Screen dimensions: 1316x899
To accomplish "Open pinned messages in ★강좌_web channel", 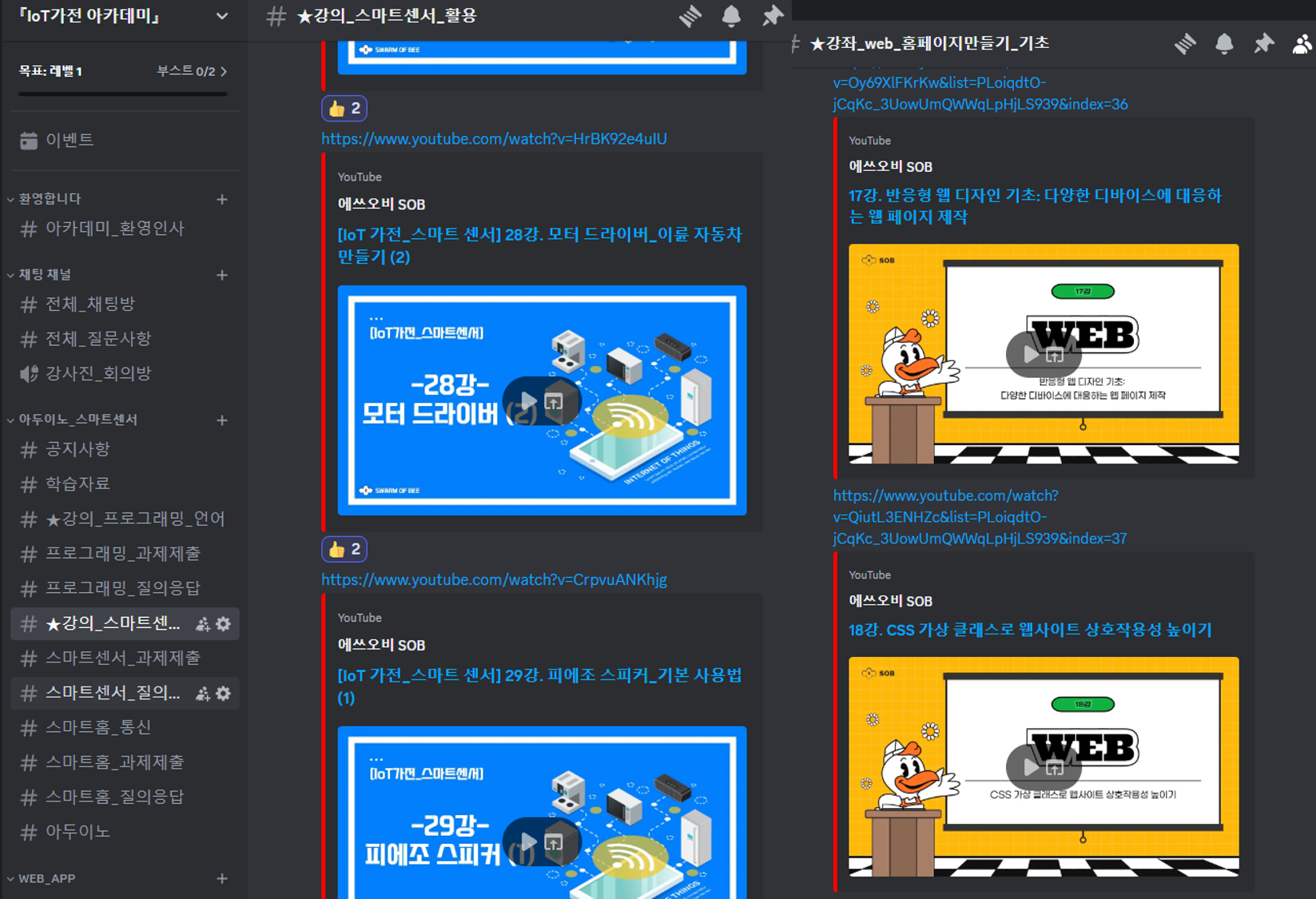I will [1264, 44].
